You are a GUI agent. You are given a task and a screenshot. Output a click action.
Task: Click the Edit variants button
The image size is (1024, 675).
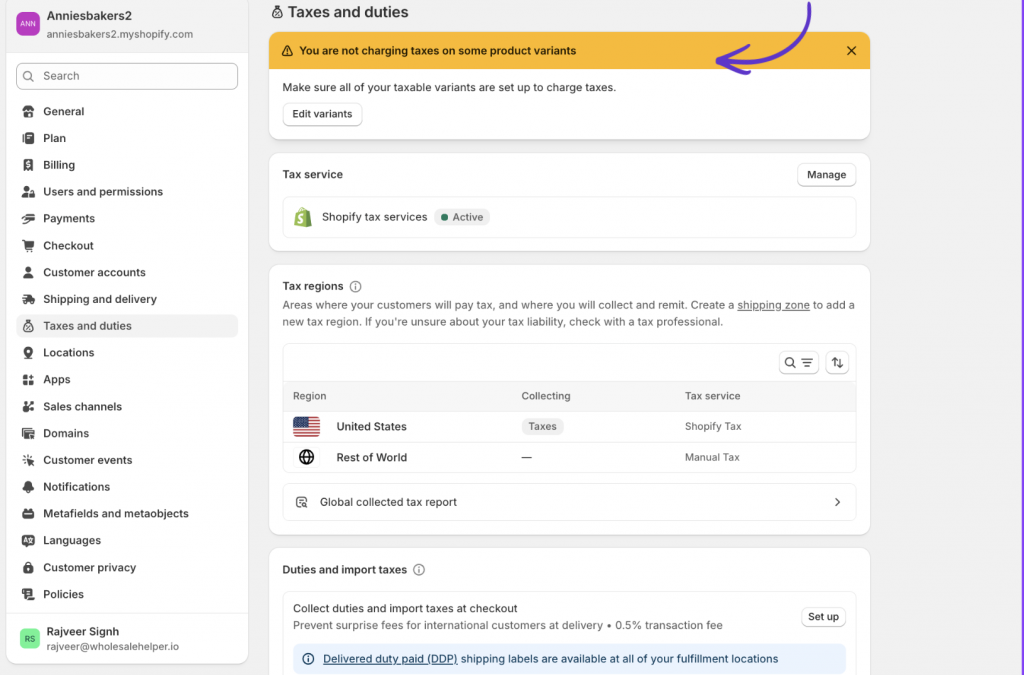pos(322,114)
